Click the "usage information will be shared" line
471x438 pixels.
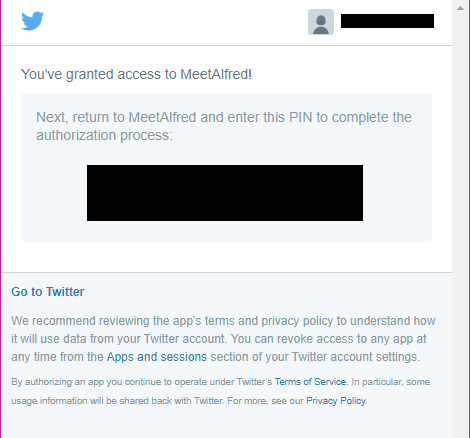pyautogui.click(x=189, y=401)
